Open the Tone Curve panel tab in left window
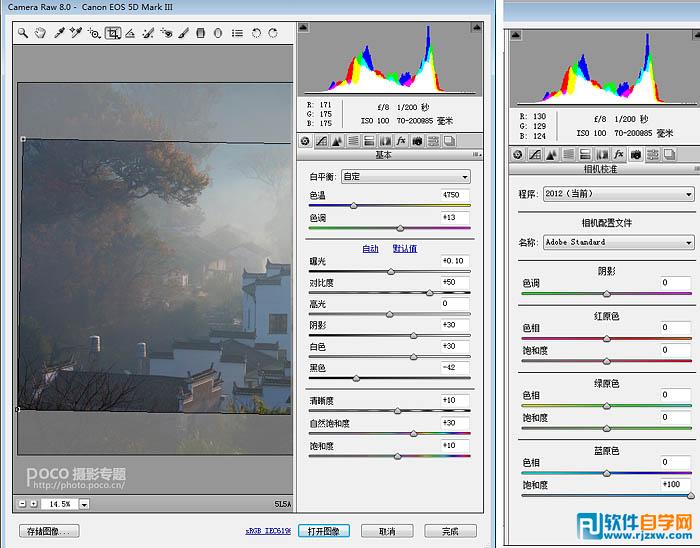The height and width of the screenshot is (548, 700). (x=321, y=141)
